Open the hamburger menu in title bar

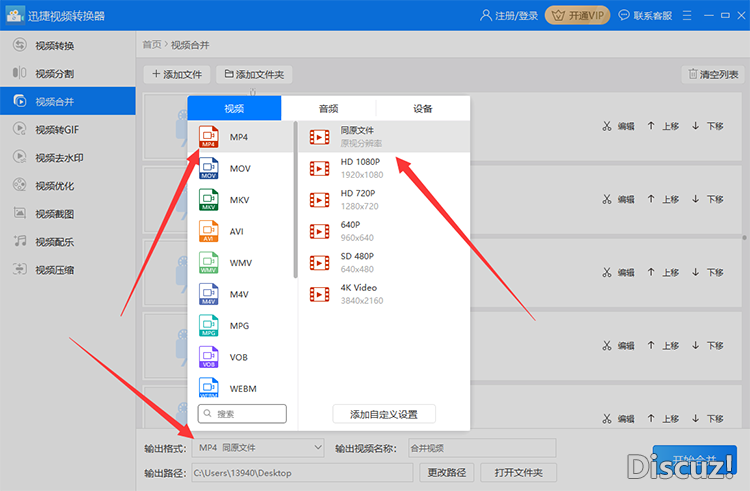click(687, 15)
